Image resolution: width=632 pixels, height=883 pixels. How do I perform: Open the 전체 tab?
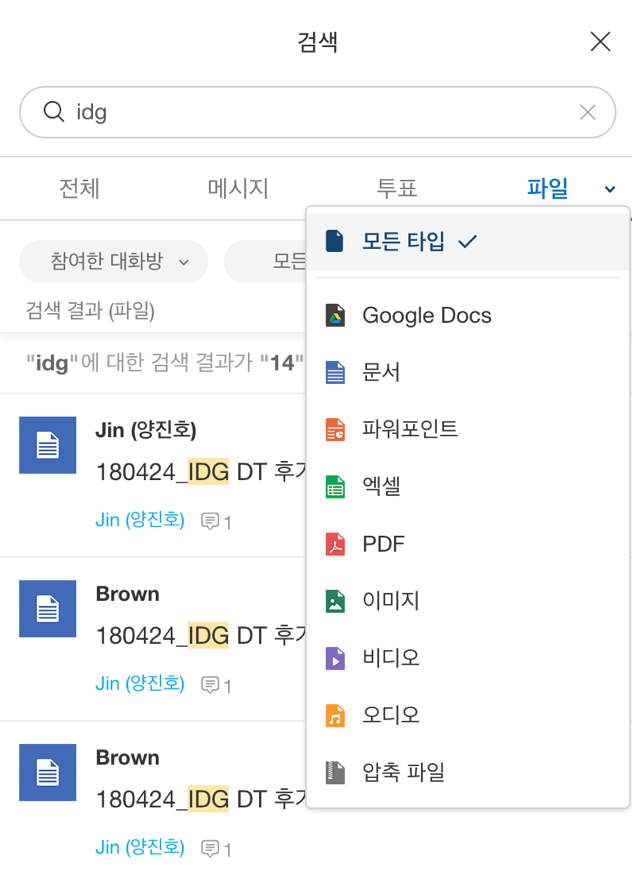(x=79, y=188)
